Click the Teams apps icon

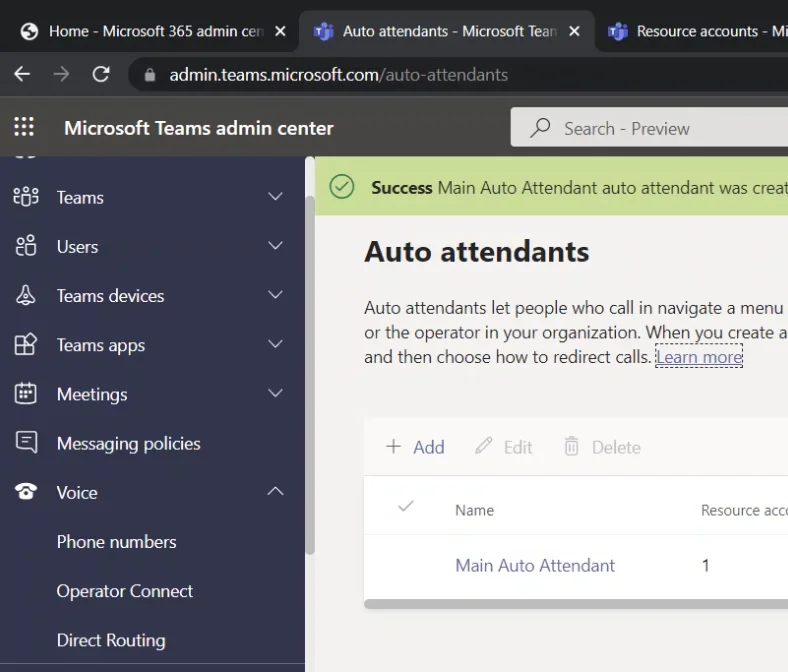point(26,345)
